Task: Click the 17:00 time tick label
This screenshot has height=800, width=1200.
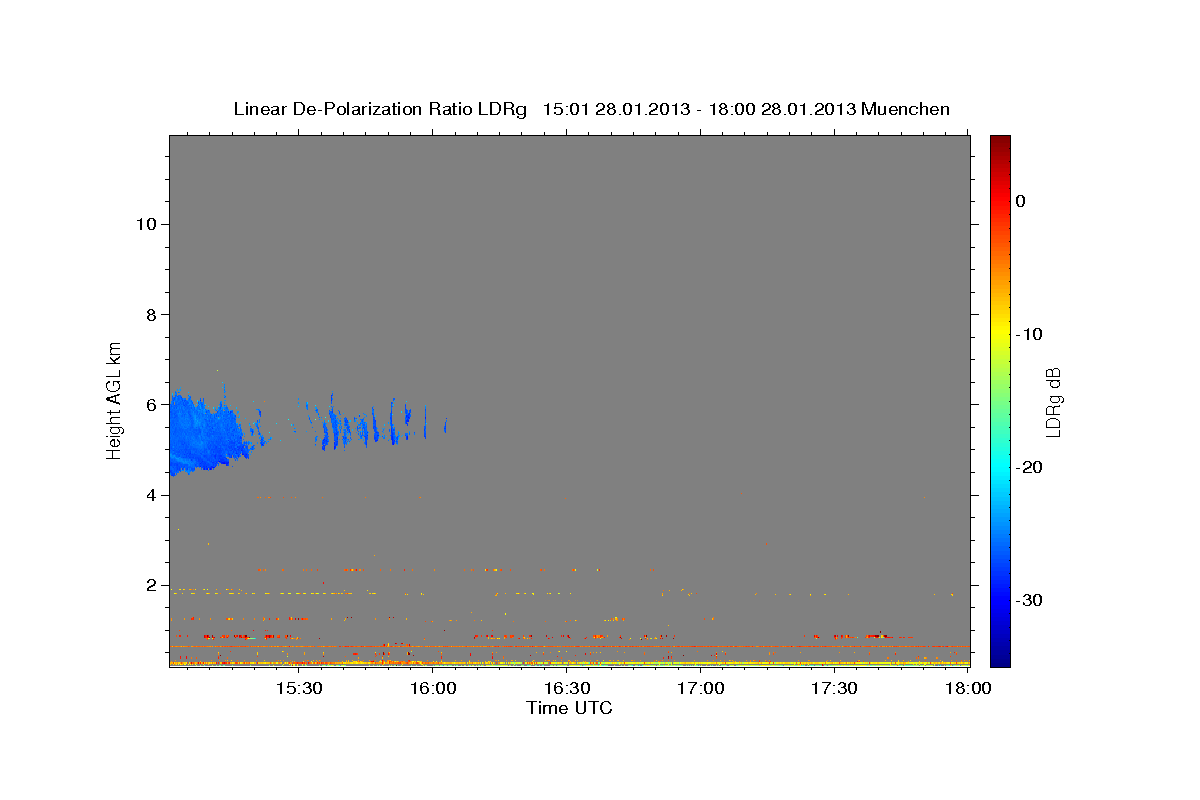Action: [701, 688]
